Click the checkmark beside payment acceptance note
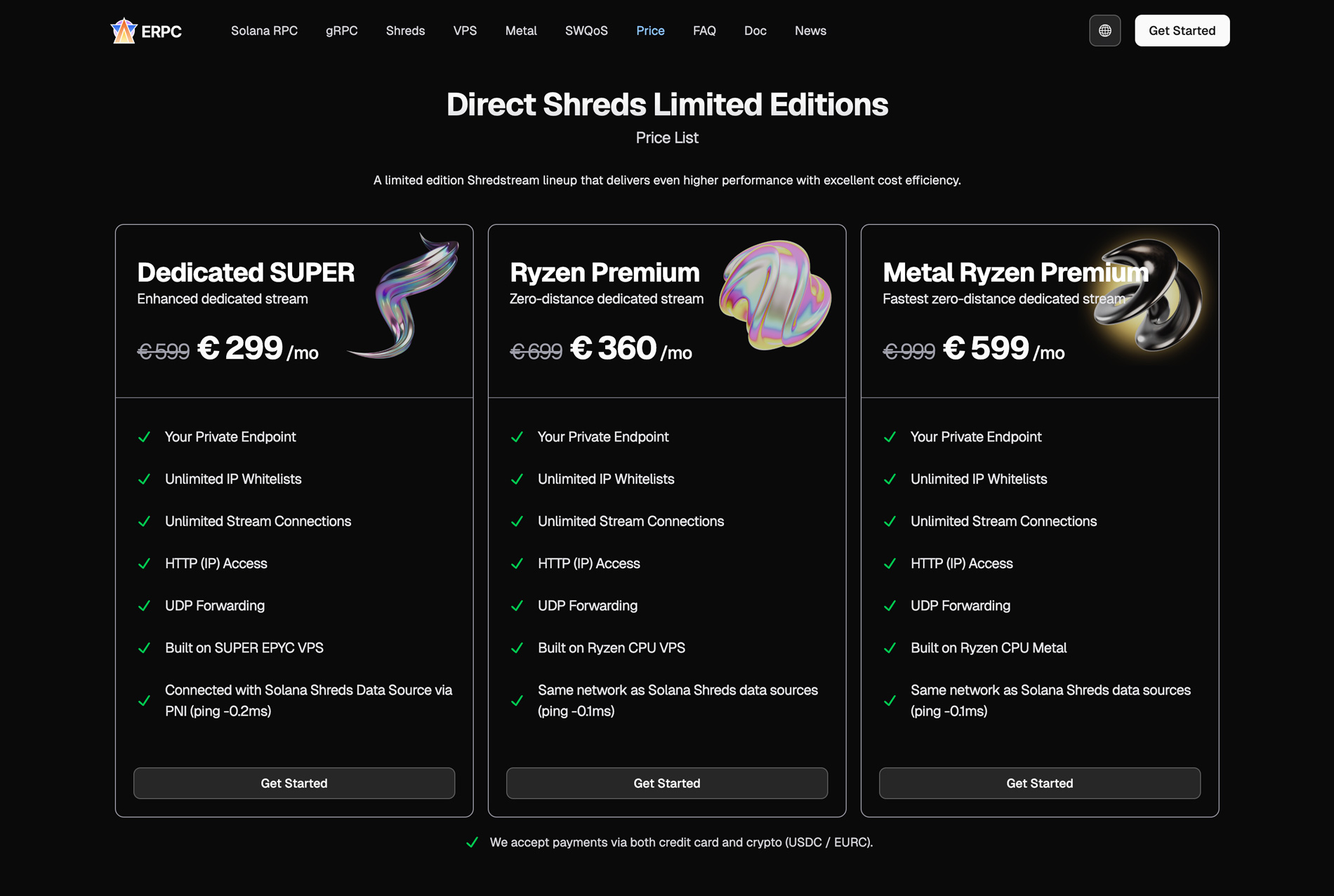The width and height of the screenshot is (1334, 896). coord(472,842)
